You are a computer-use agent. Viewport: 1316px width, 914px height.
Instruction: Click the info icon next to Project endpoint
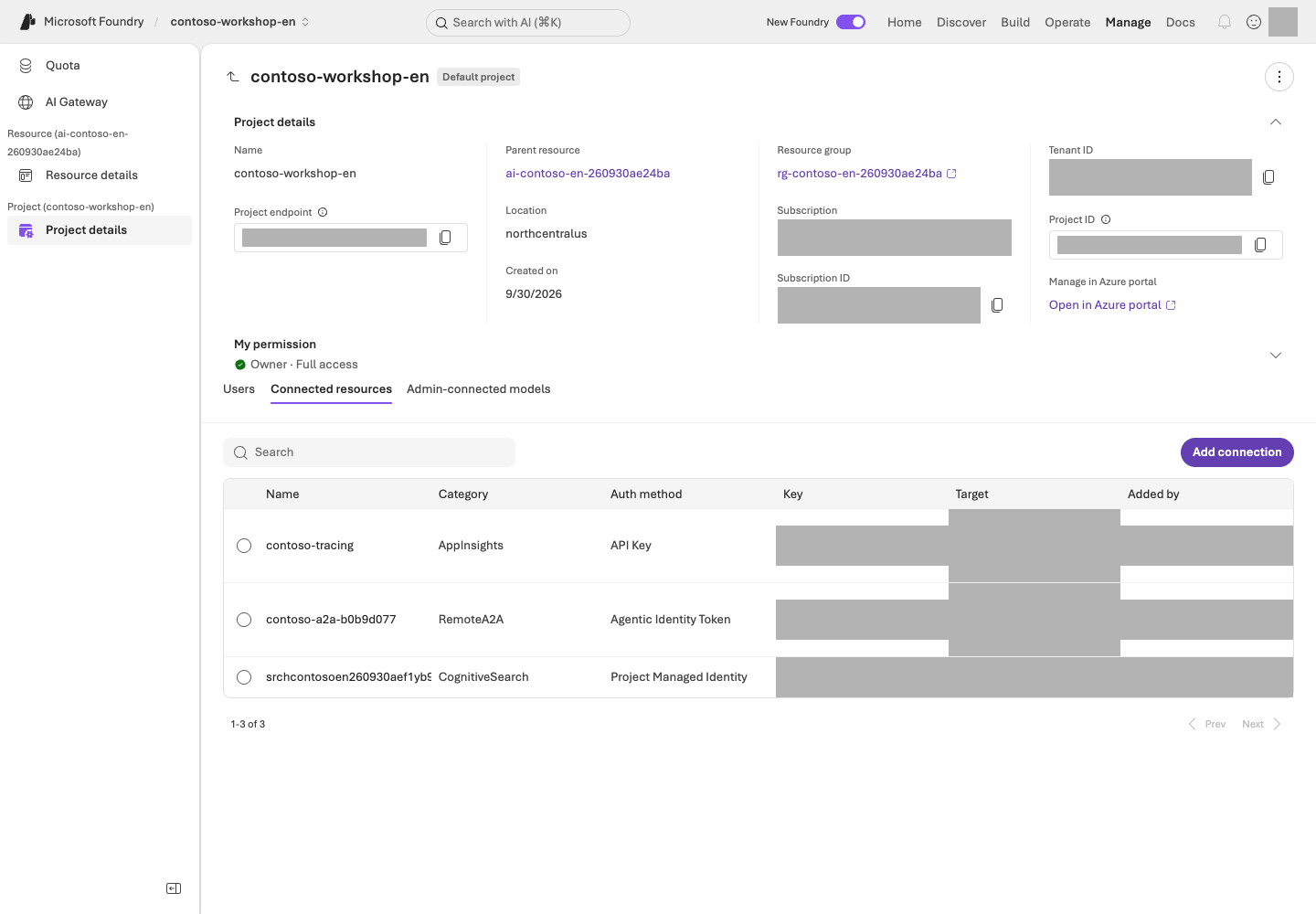tap(323, 212)
